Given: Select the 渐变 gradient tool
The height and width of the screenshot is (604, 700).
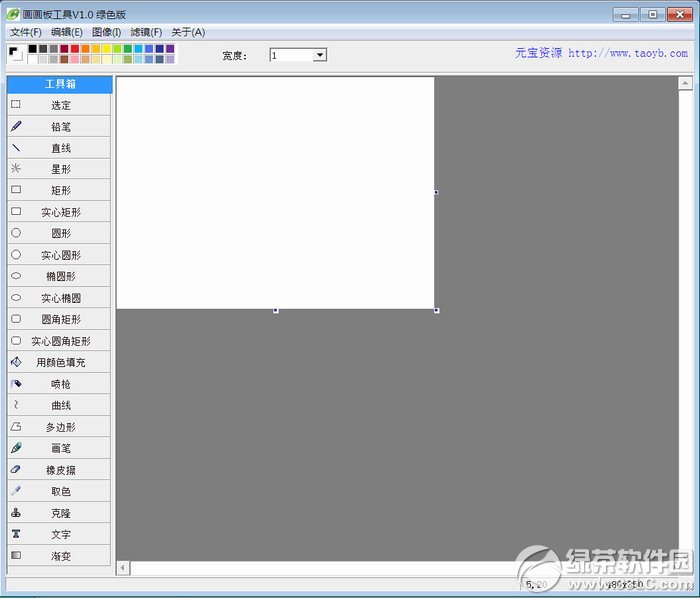Looking at the screenshot, I should point(59,556).
